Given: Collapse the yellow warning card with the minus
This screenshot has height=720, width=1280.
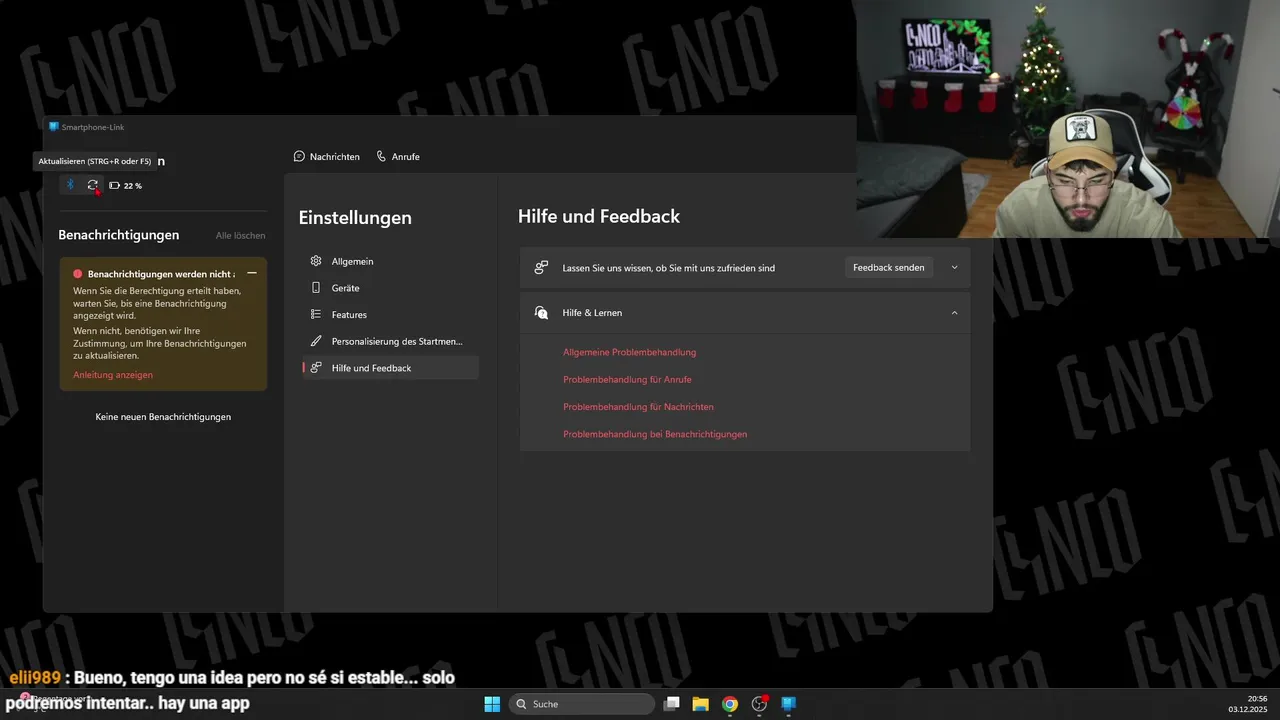Looking at the screenshot, I should (252, 273).
